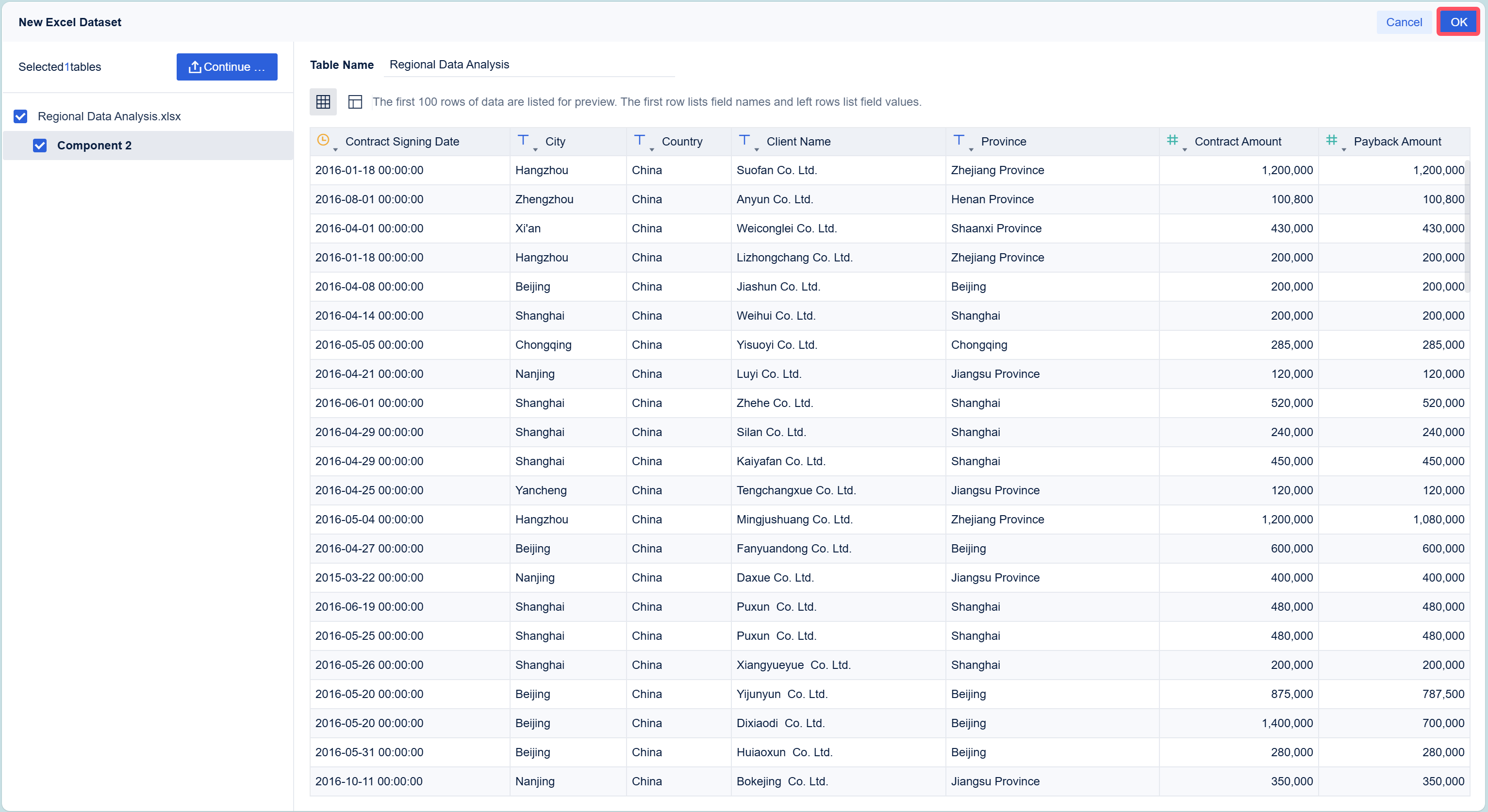1488x812 pixels.
Task: Switch to grid table preview view
Action: tap(323, 102)
